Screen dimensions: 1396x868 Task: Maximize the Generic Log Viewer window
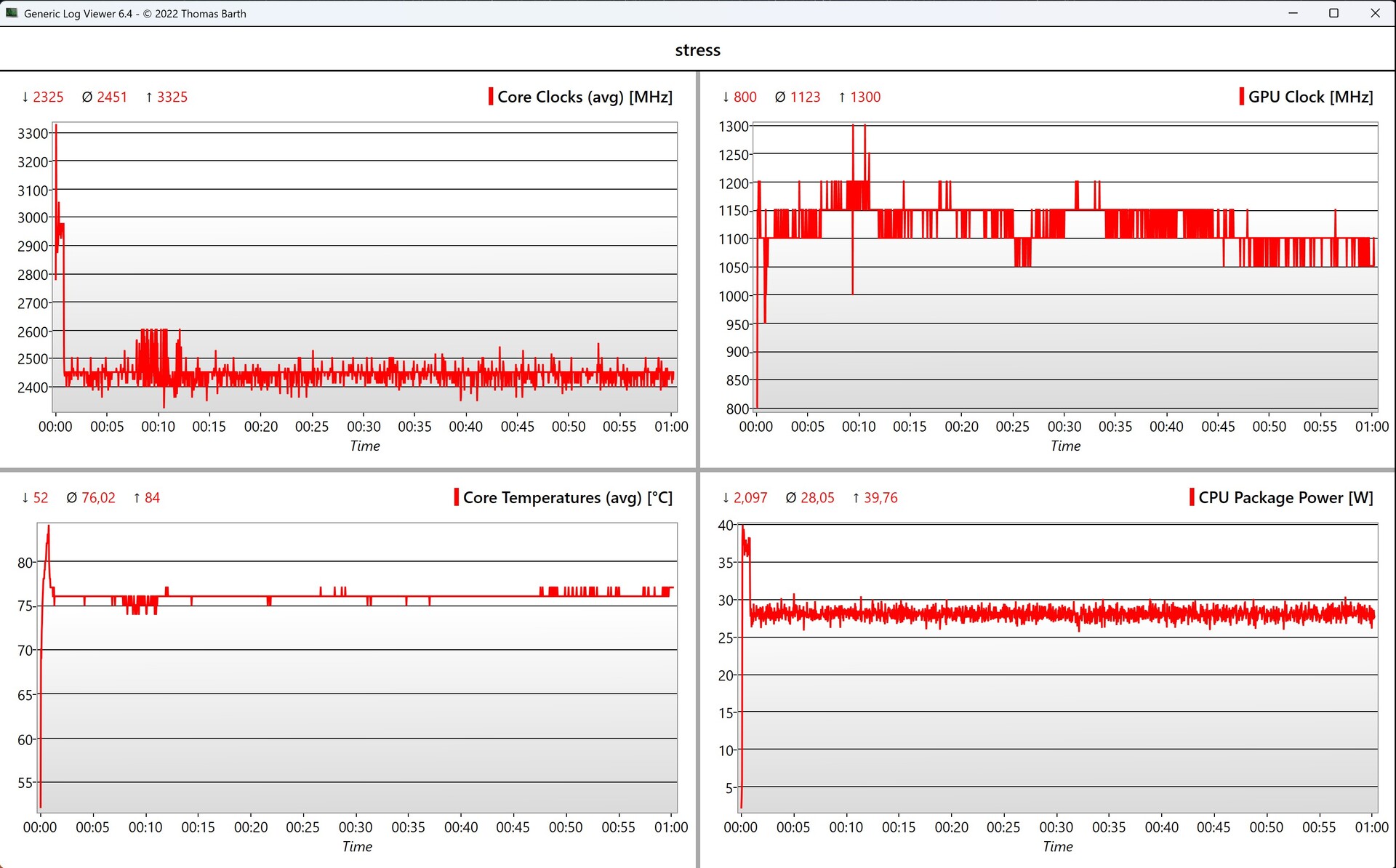pyautogui.click(x=1333, y=13)
